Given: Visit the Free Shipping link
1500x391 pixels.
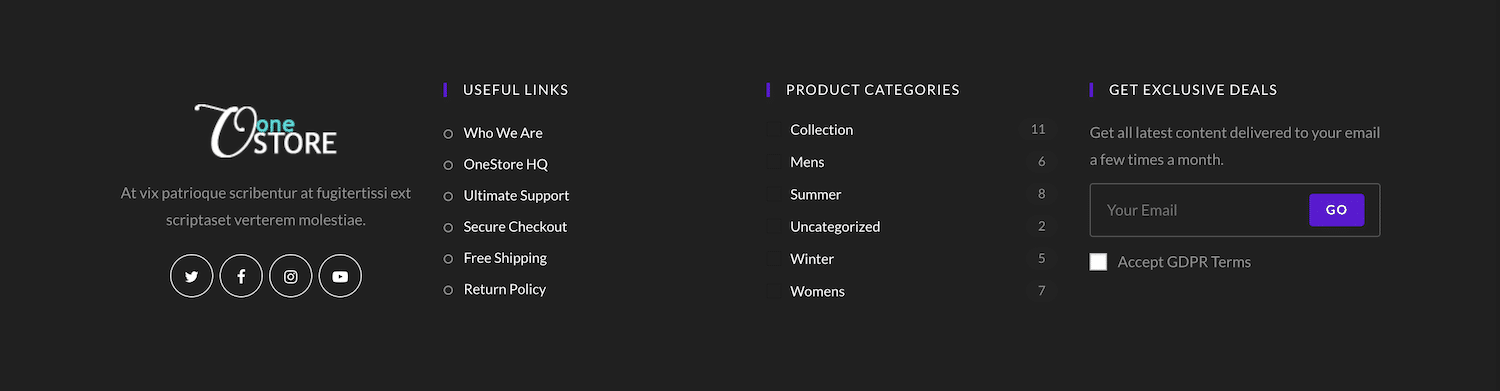Looking at the screenshot, I should click(505, 258).
